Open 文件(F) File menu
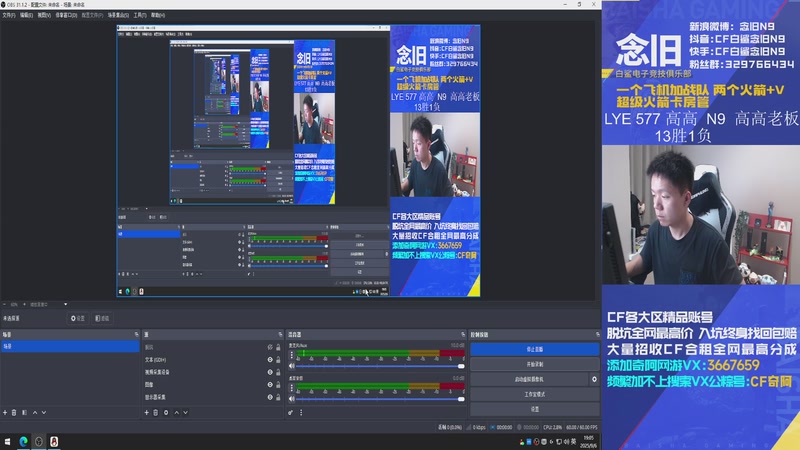 (9, 15)
